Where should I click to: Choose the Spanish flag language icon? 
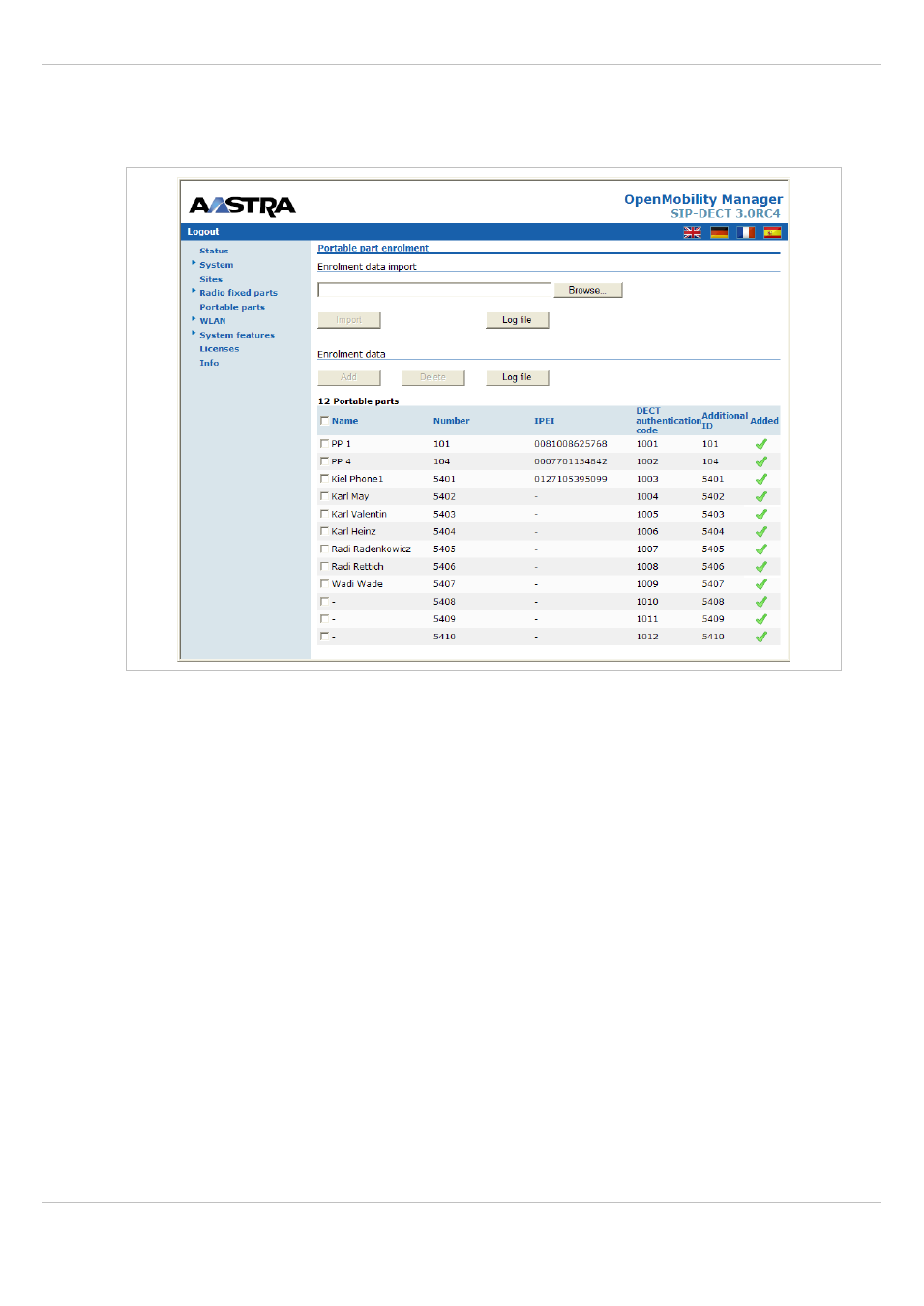772,232
